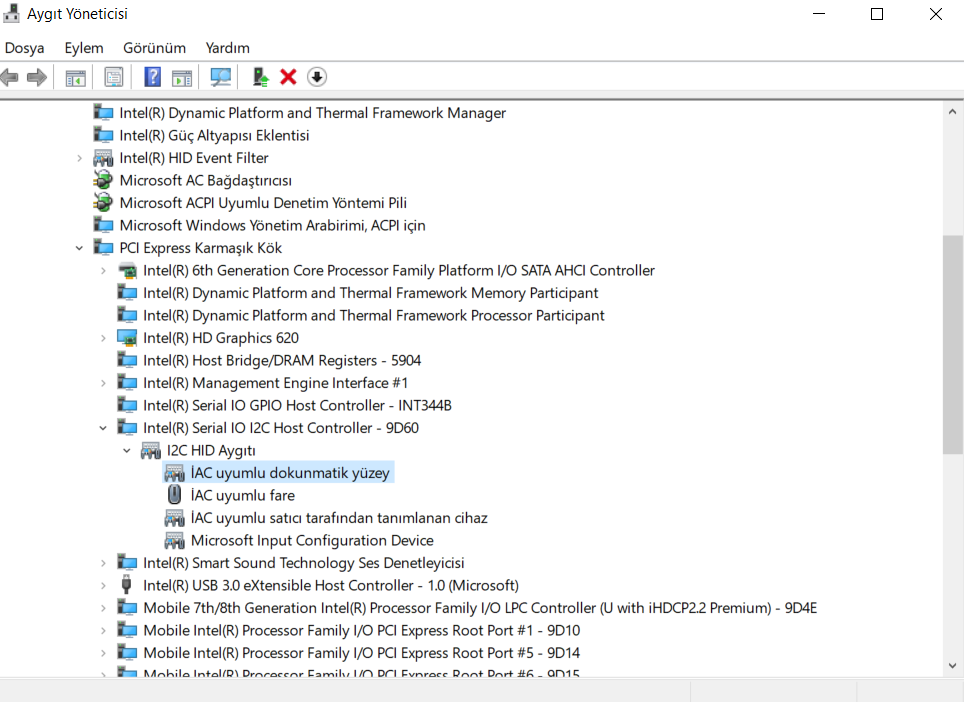The height and width of the screenshot is (702, 964).
Task: Click the İAC uyumlu fare mouse icon
Action: click(175, 495)
